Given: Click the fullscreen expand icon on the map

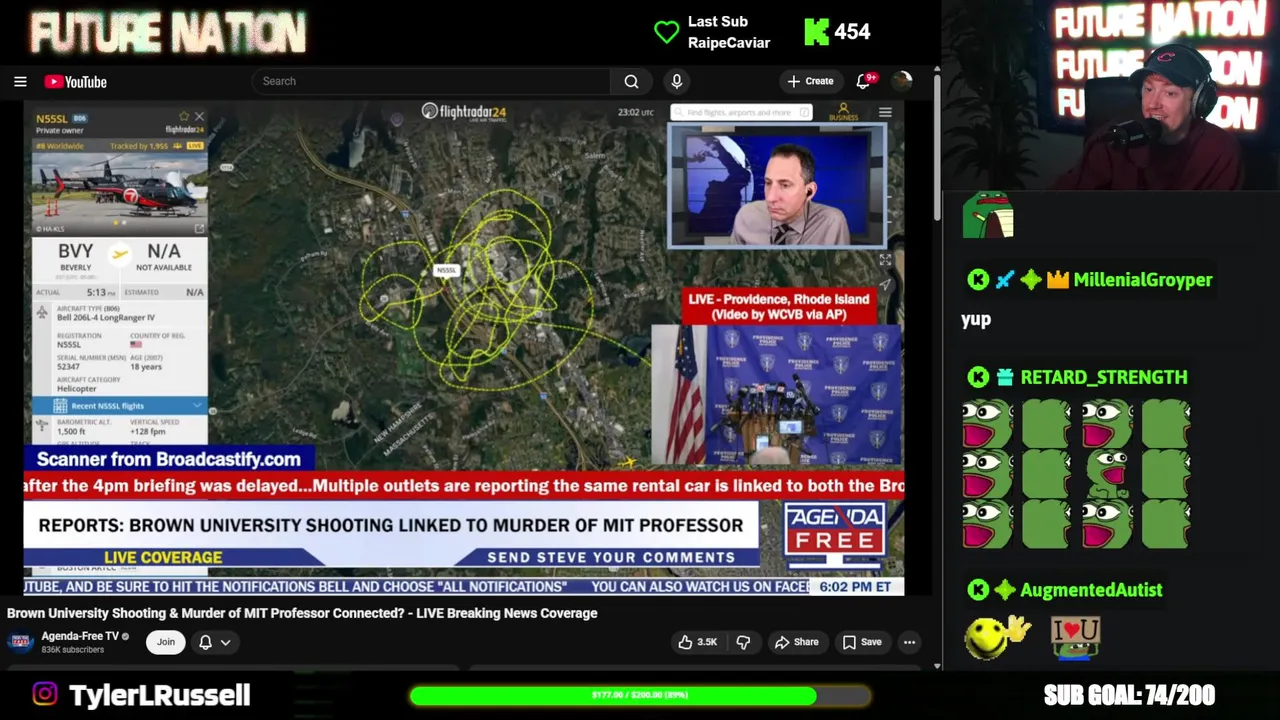Looking at the screenshot, I should tap(885, 260).
